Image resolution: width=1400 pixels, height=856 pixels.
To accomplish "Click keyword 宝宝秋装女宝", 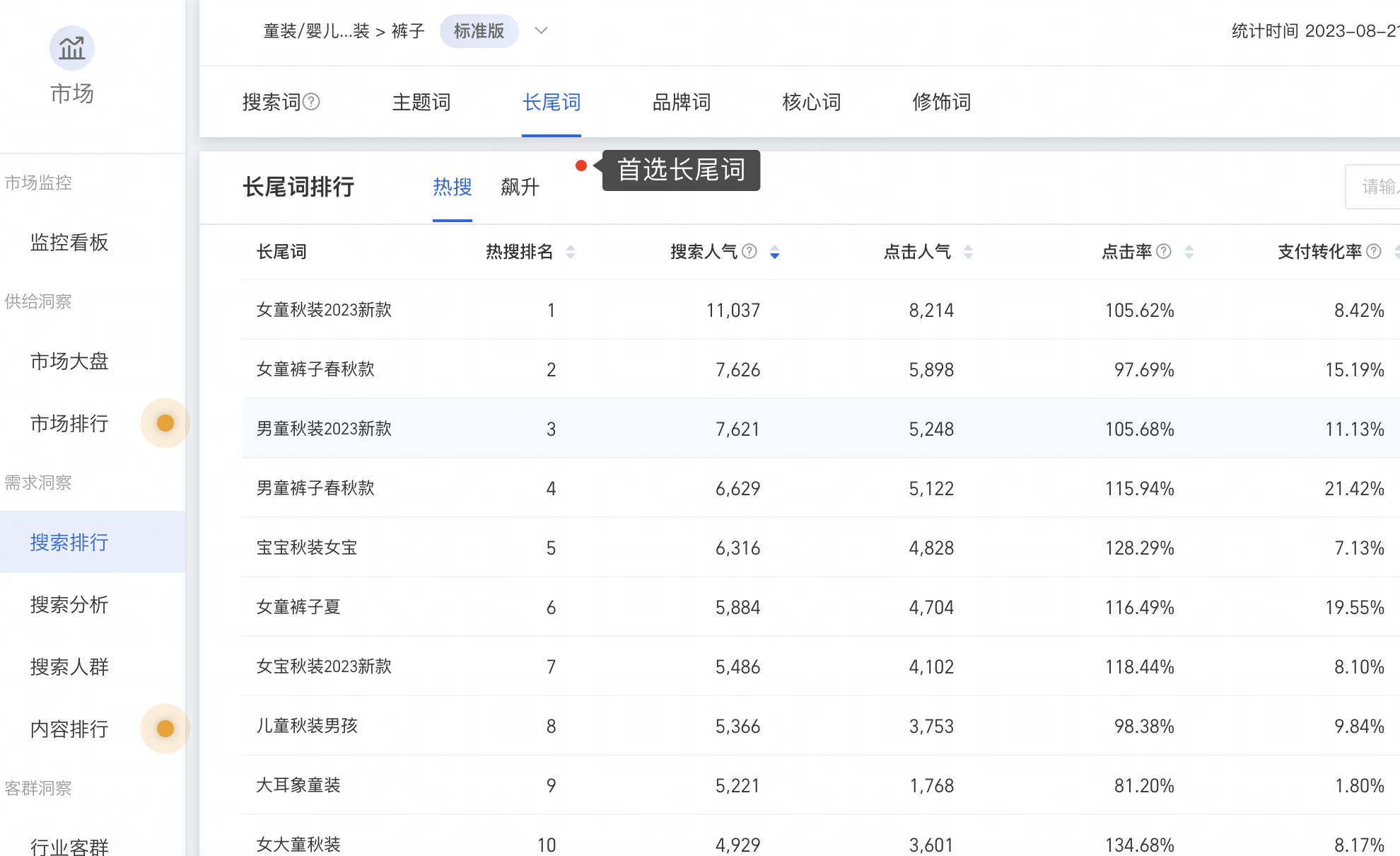I will [307, 548].
